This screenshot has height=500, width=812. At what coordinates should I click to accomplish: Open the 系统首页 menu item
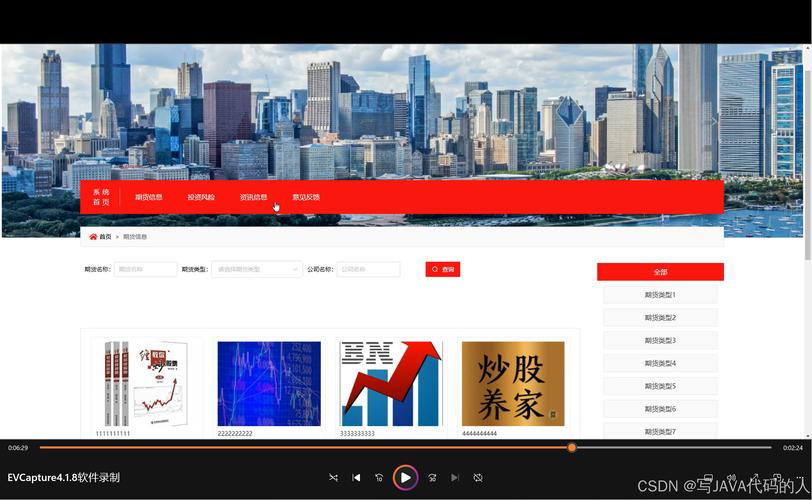coord(101,197)
